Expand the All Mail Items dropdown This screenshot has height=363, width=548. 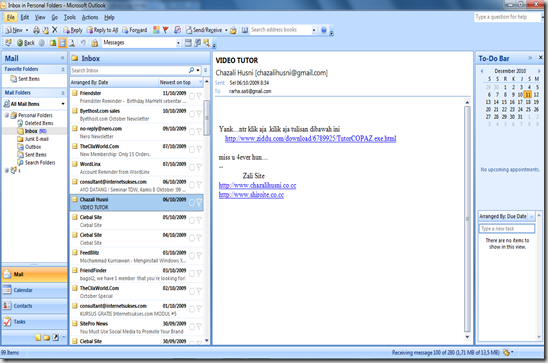(63, 104)
